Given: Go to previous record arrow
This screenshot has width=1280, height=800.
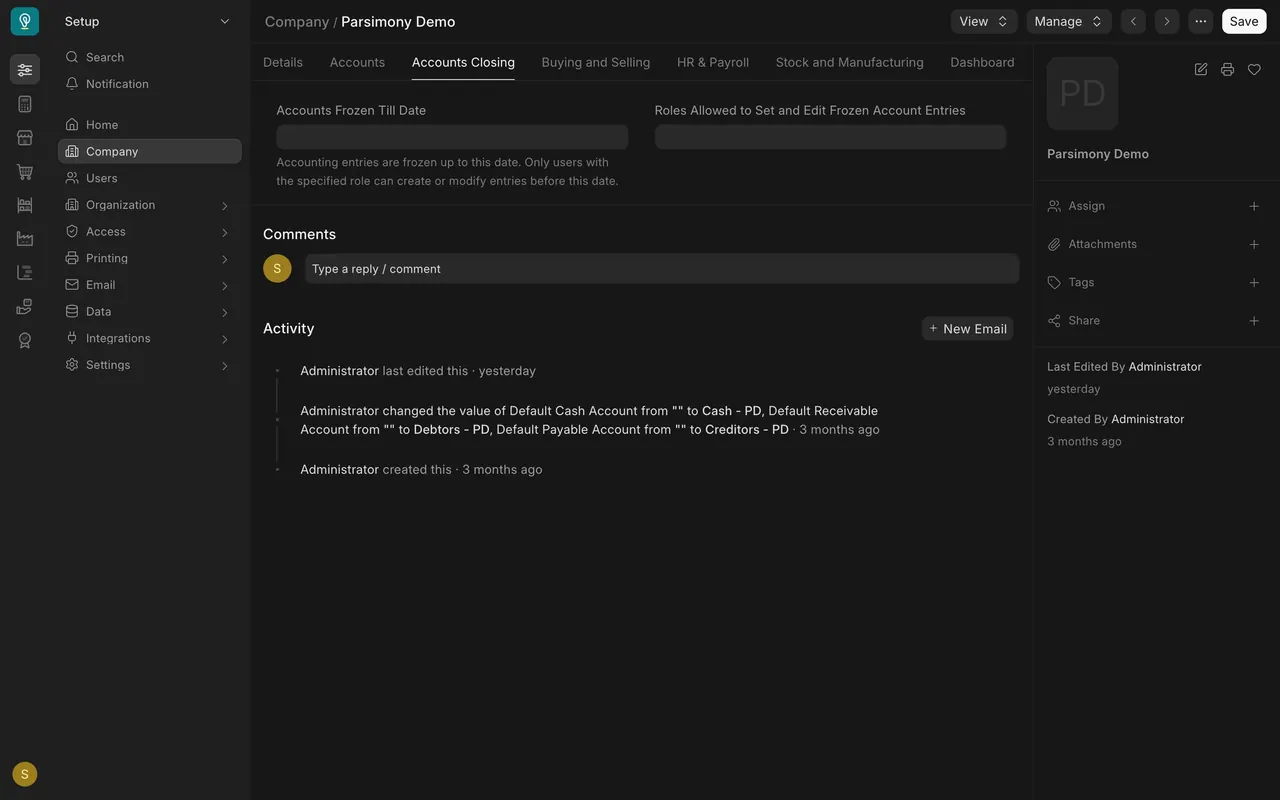Looking at the screenshot, I should click(1133, 21).
